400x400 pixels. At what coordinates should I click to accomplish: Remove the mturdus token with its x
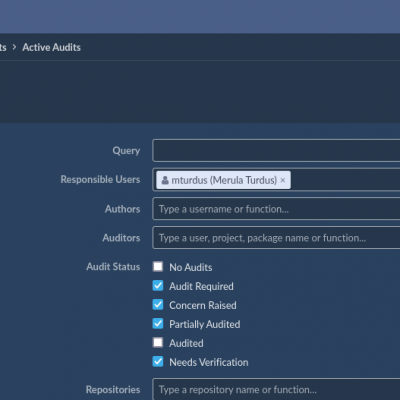[x=283, y=180]
